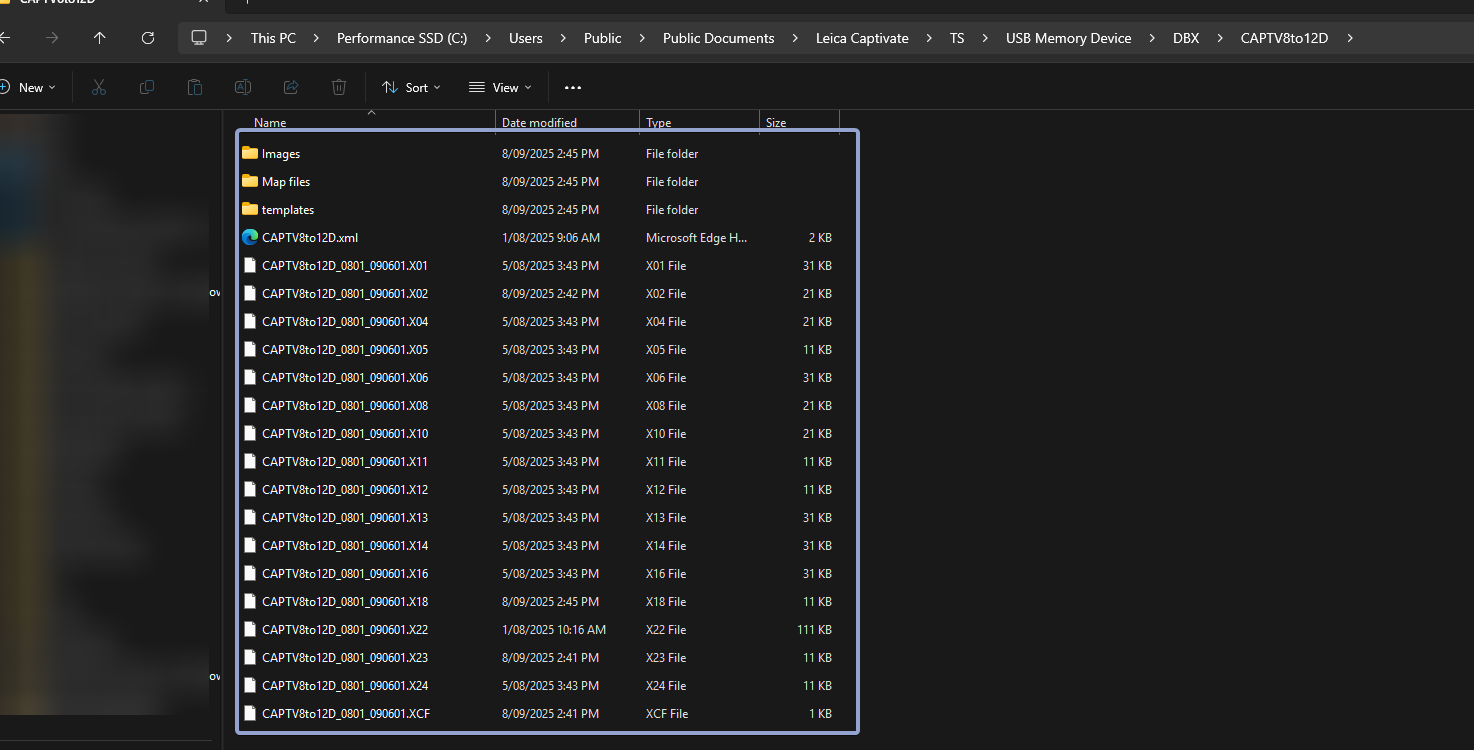Navigate to USB Memory Device breadcrumb
This screenshot has width=1474, height=750.
[1068, 38]
